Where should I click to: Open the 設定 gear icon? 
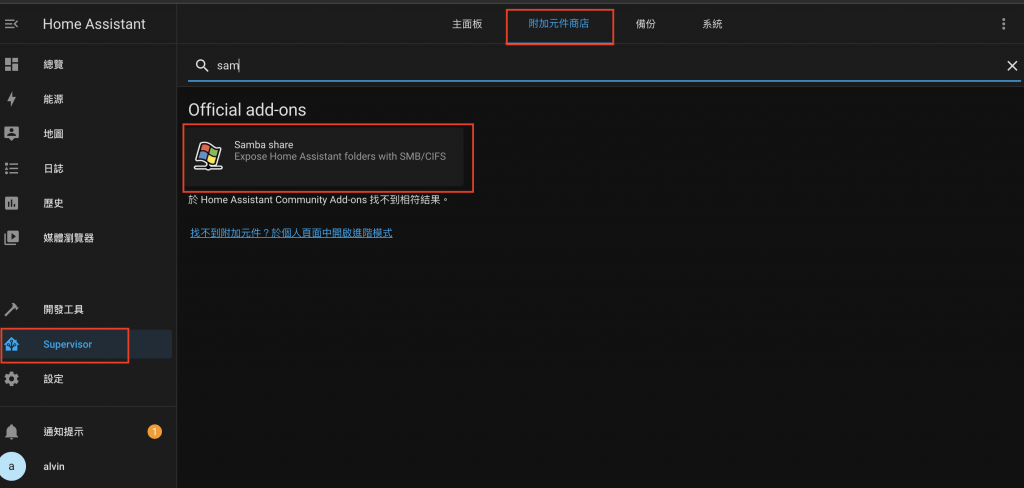(12, 379)
